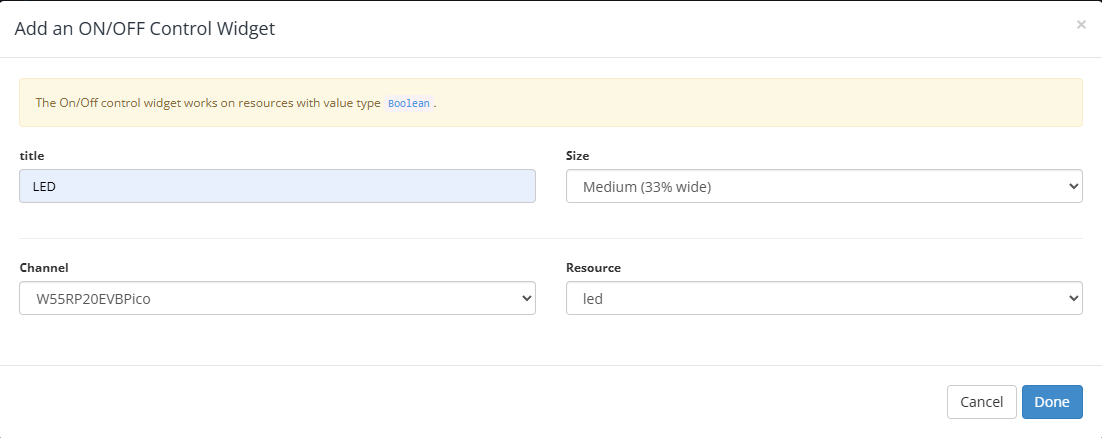Click the 'Size' field label
The width and height of the screenshot is (1102, 438).
(x=578, y=156)
